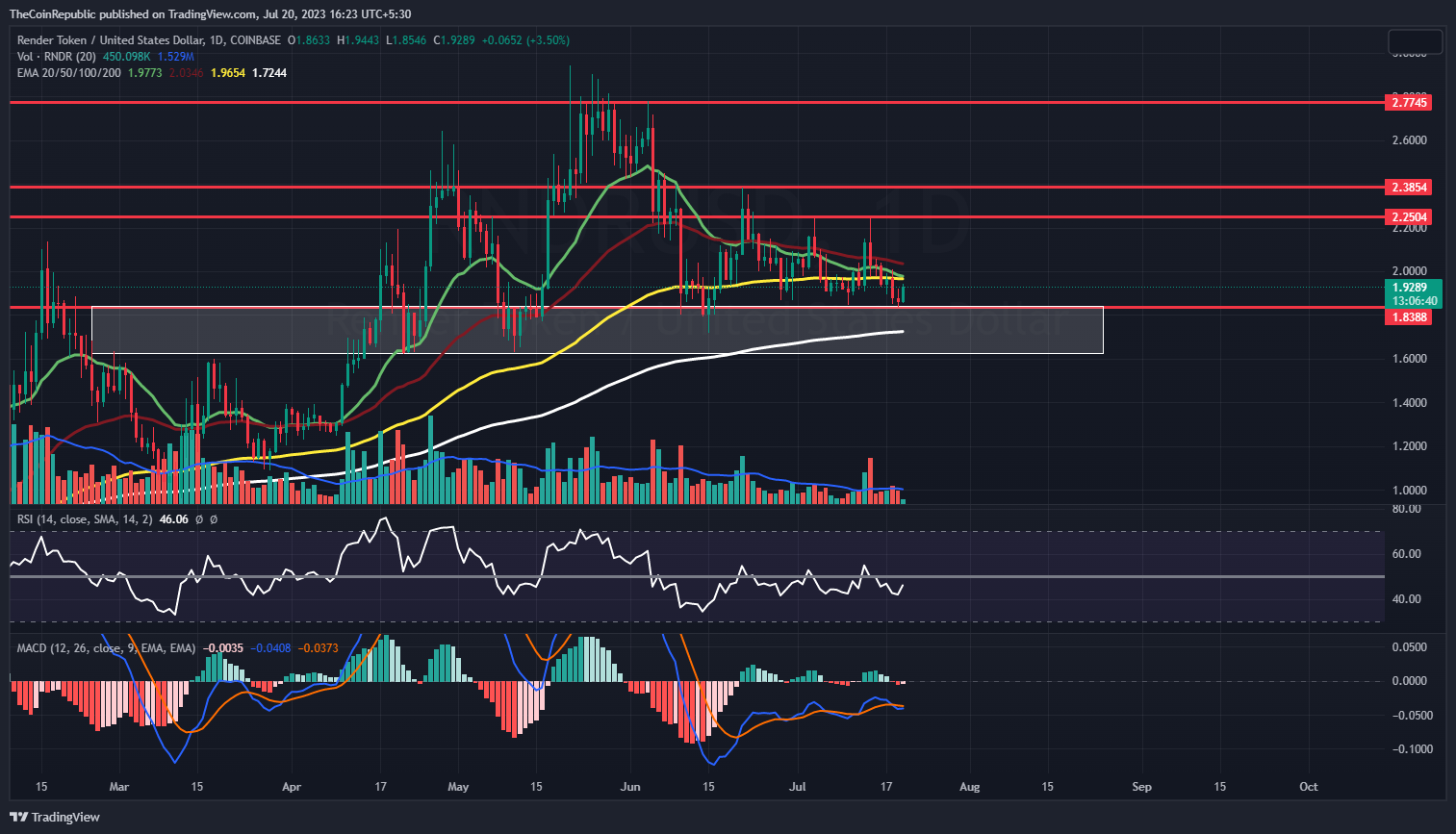
Task: Open the TheCoinRepublic published on TradingView.com header
Action: click(x=210, y=13)
